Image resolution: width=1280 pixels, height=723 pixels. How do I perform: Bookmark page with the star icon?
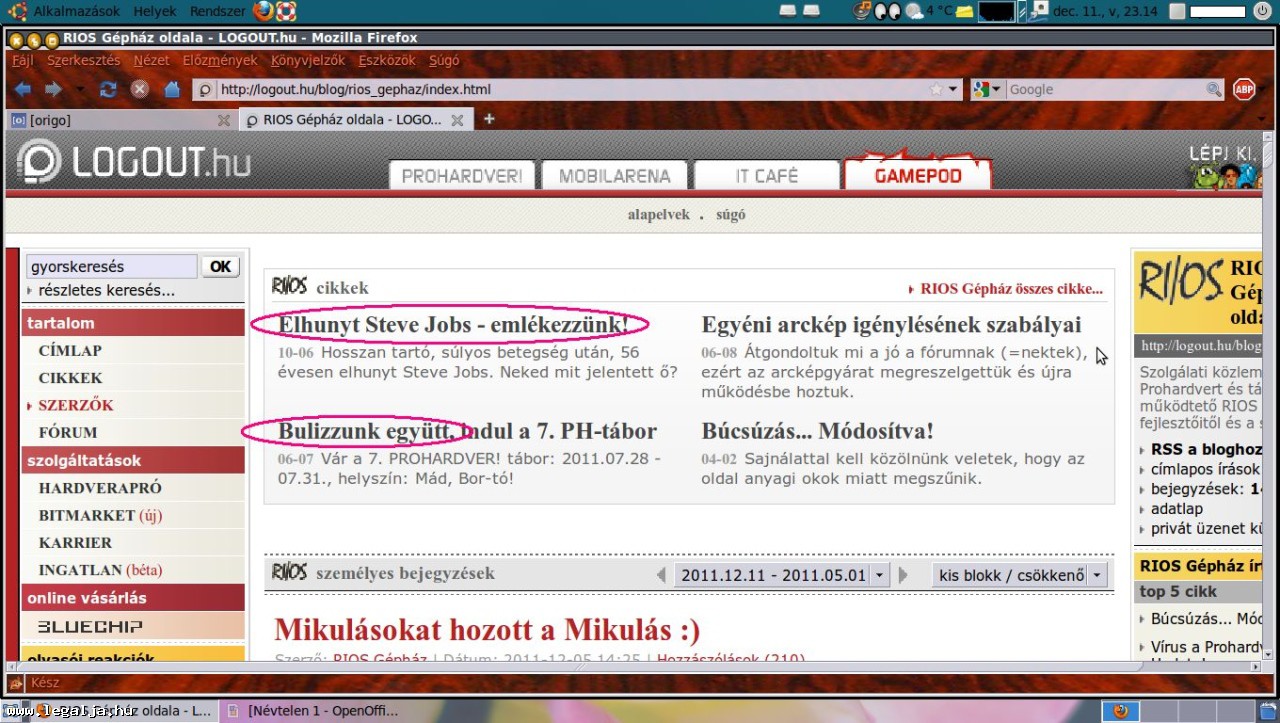(936, 89)
